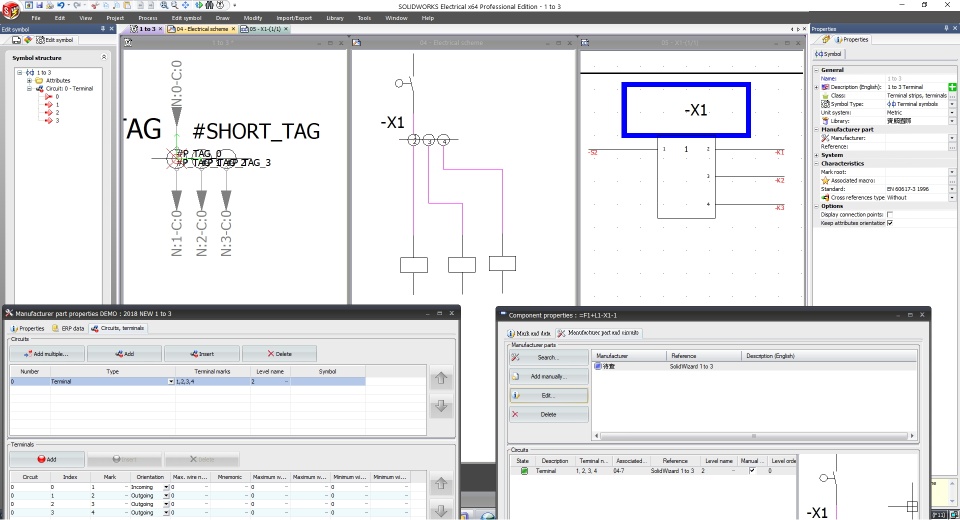The height and width of the screenshot is (520, 960).
Task: Toggle the Manual checkbox in the Terminal circuit row
Action: (752, 471)
